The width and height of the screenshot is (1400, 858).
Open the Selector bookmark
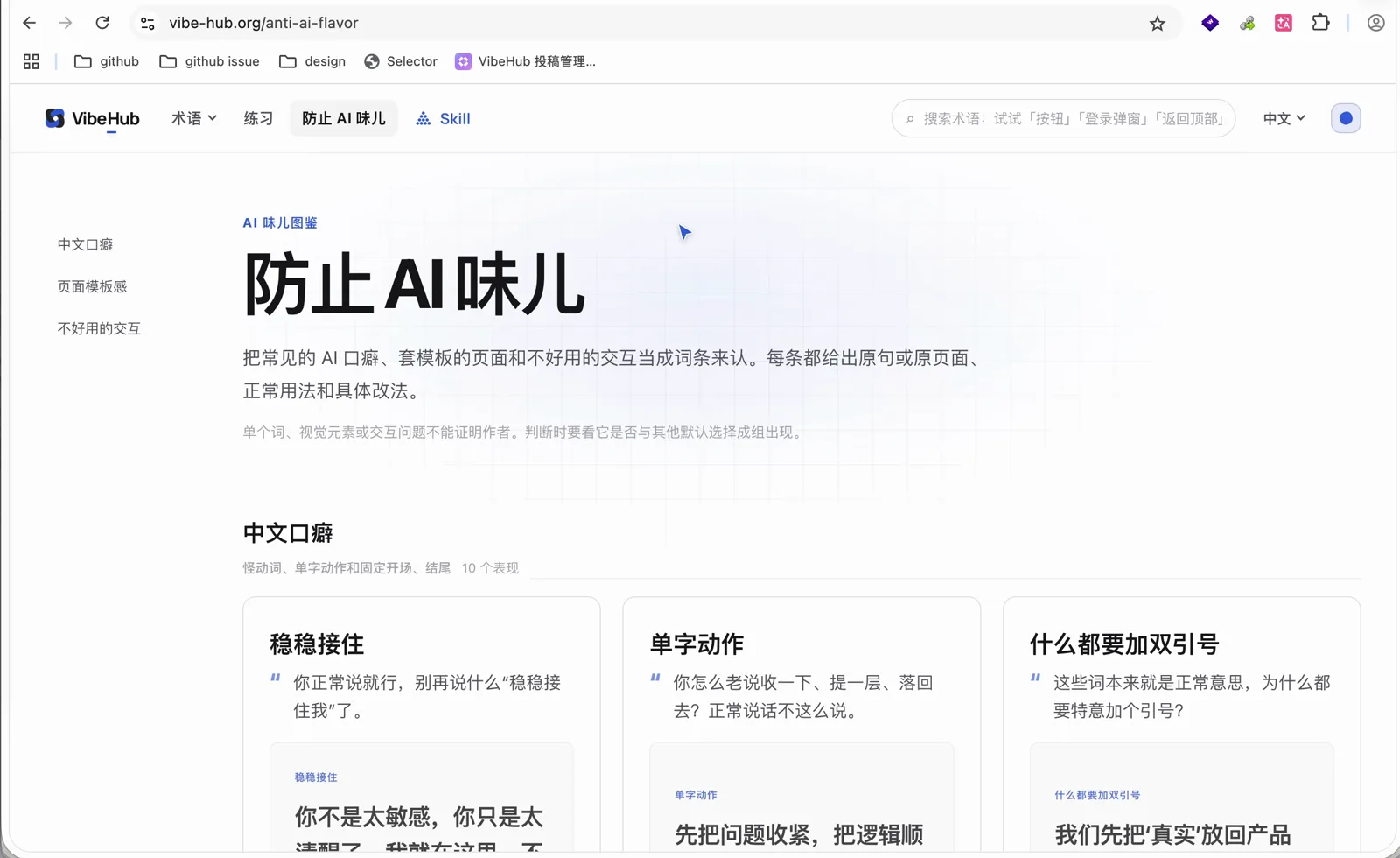[401, 61]
